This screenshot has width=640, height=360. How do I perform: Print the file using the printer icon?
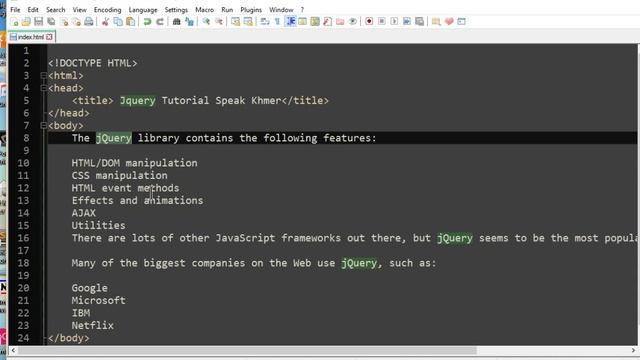coord(89,22)
